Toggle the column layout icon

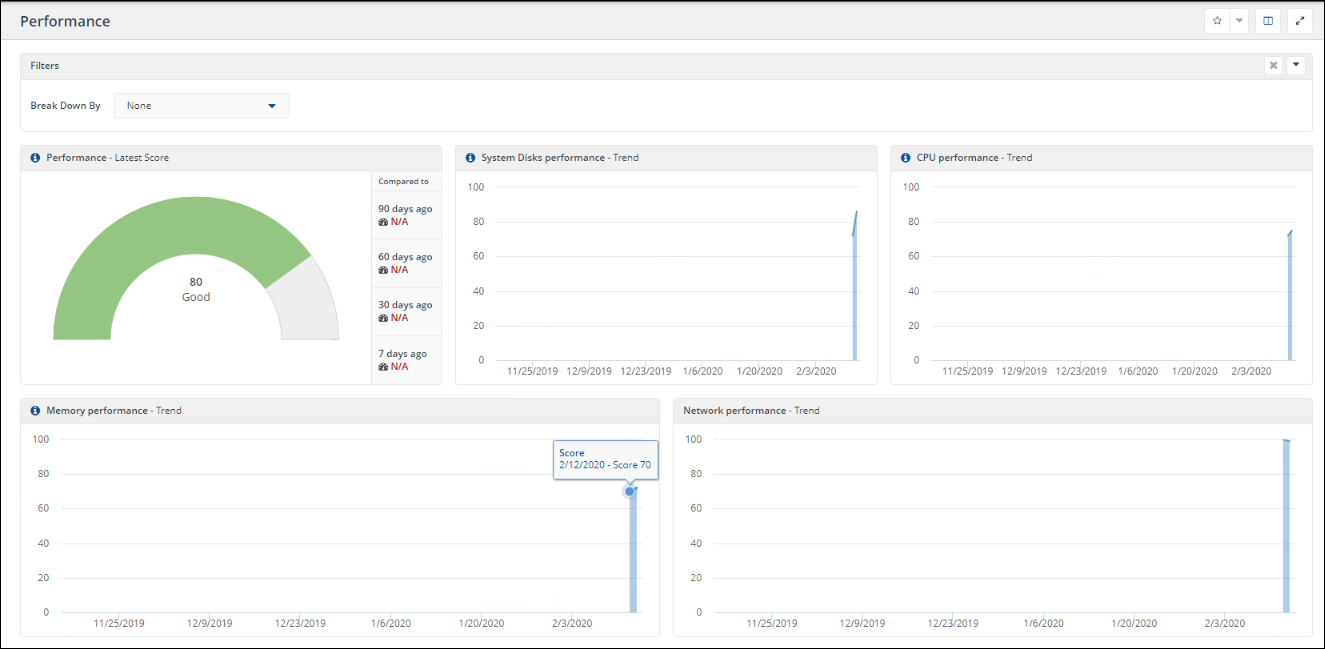(x=1269, y=21)
